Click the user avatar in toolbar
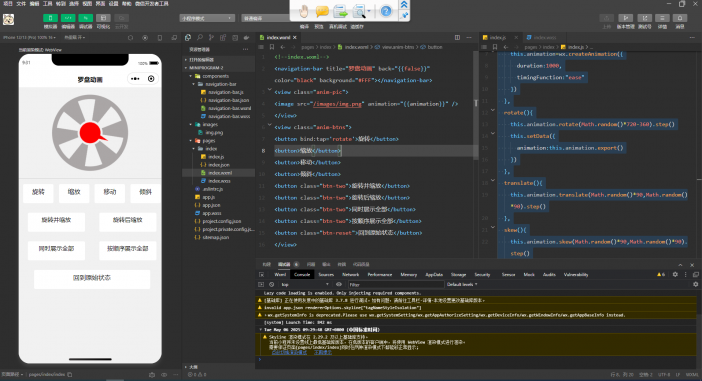 [x=9, y=19]
